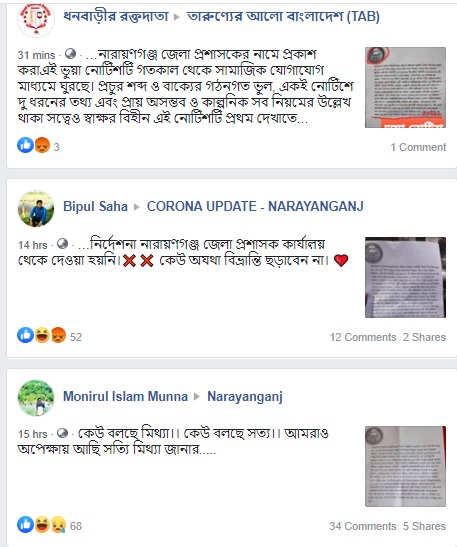View the 12 Comments on Bipul's post

(363, 337)
